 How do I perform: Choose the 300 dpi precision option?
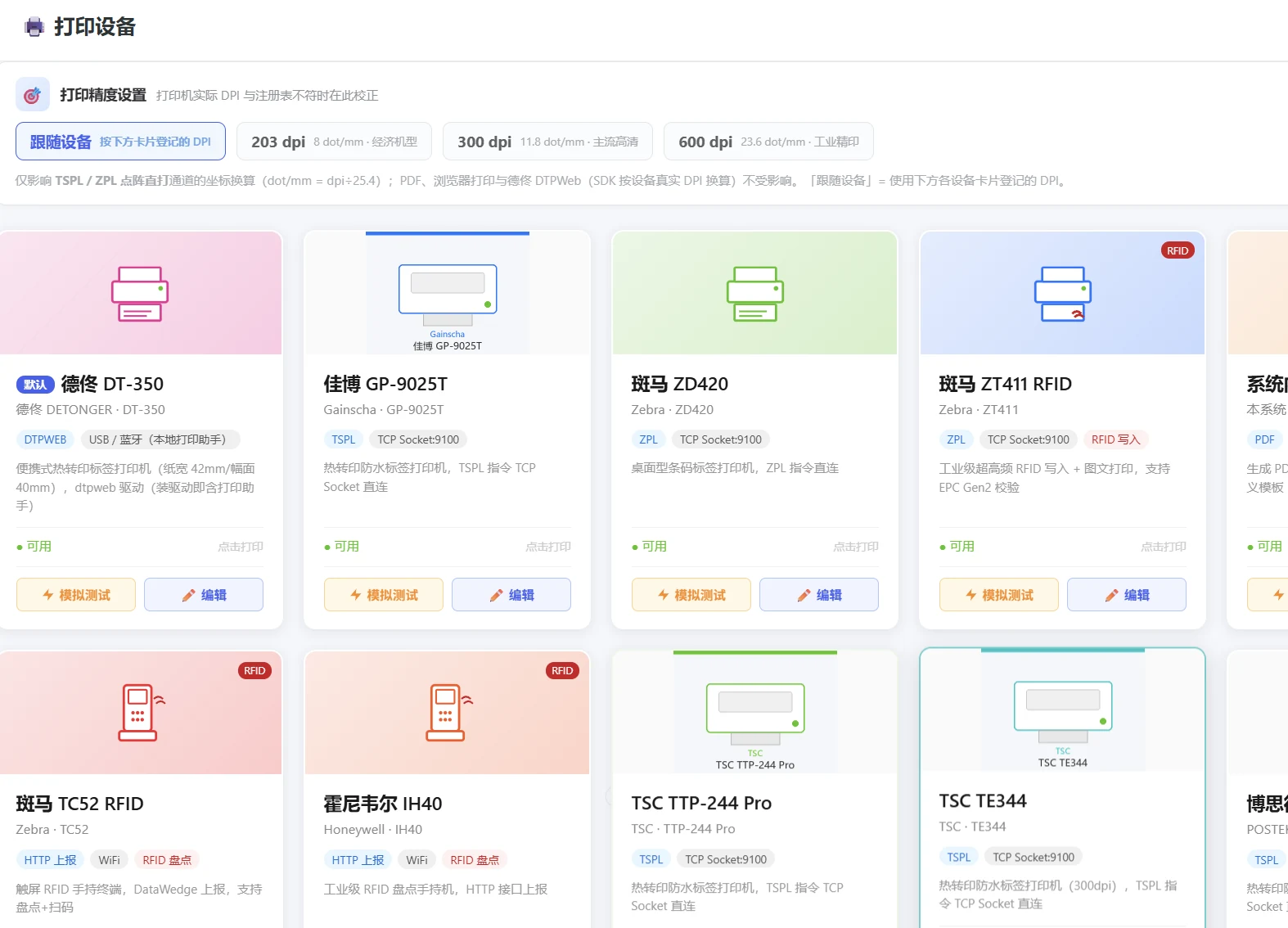click(547, 142)
